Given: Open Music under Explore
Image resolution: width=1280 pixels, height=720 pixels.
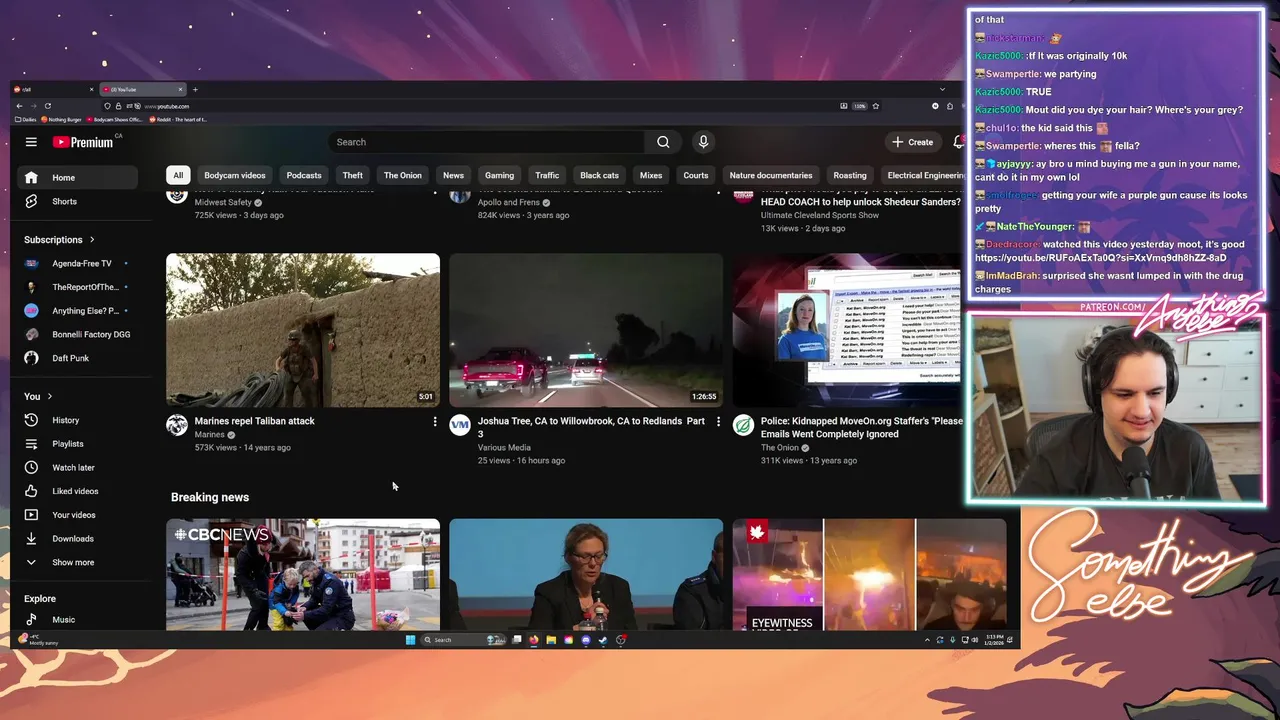Looking at the screenshot, I should 78,619.
